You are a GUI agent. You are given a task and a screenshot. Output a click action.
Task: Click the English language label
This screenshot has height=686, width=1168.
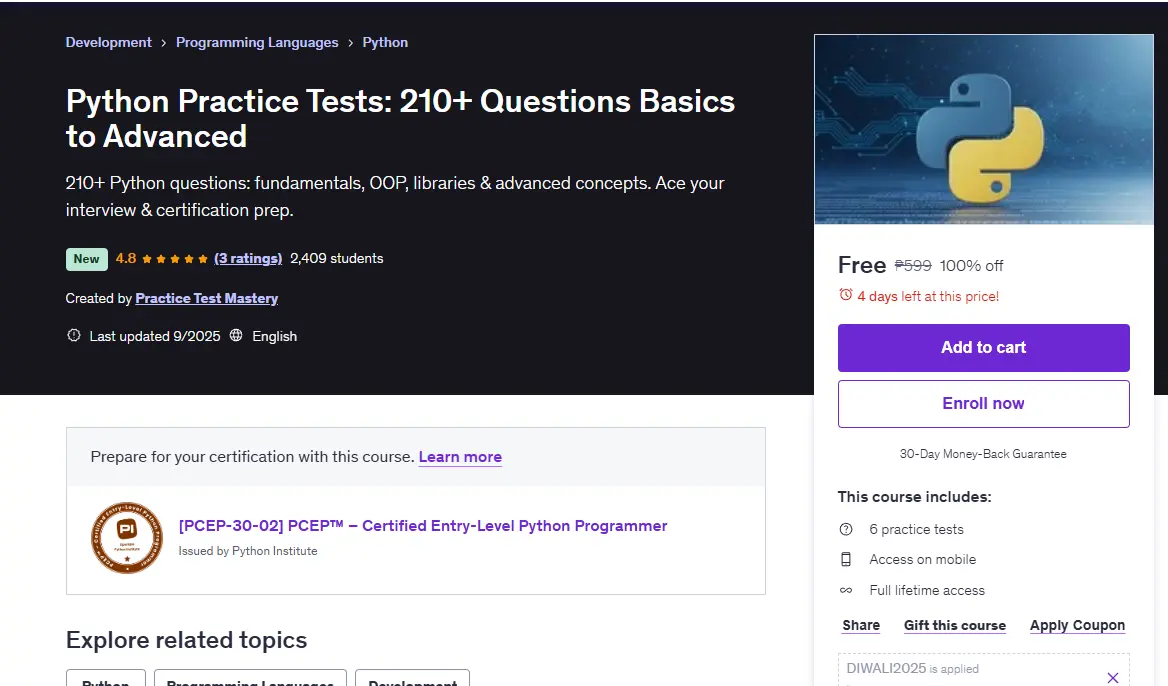click(274, 337)
